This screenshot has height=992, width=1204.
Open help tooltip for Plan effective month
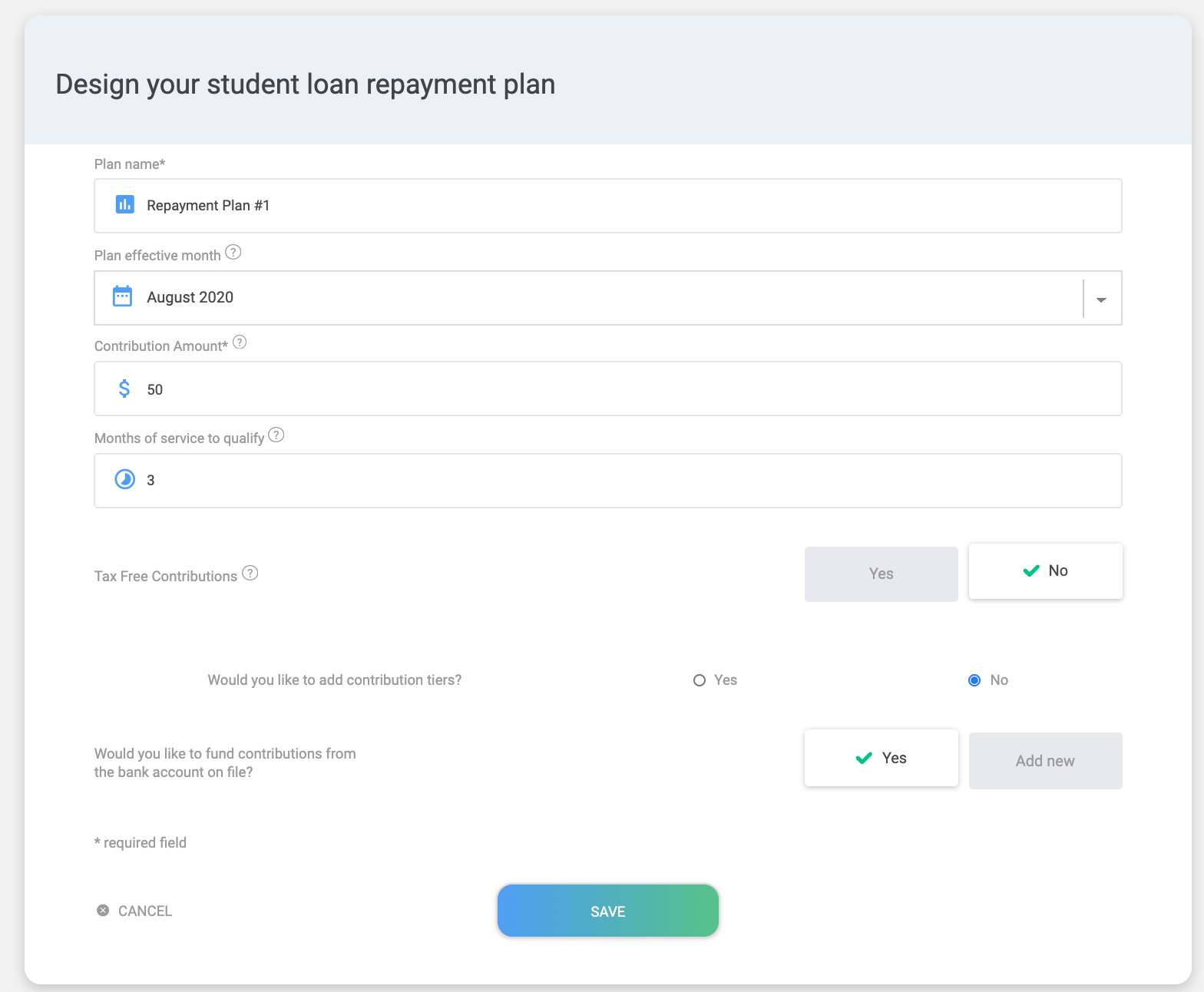click(233, 253)
